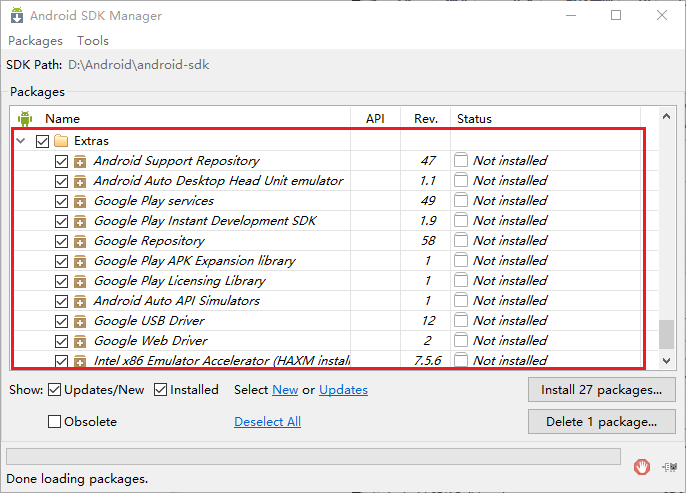
Task: Open the Tools menu
Action: tap(93, 41)
